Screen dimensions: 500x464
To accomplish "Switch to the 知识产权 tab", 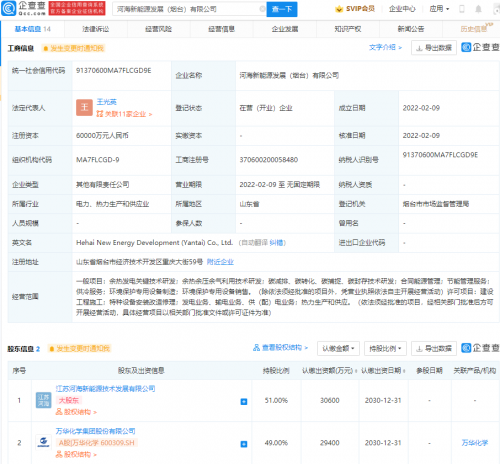I will pos(348,29).
